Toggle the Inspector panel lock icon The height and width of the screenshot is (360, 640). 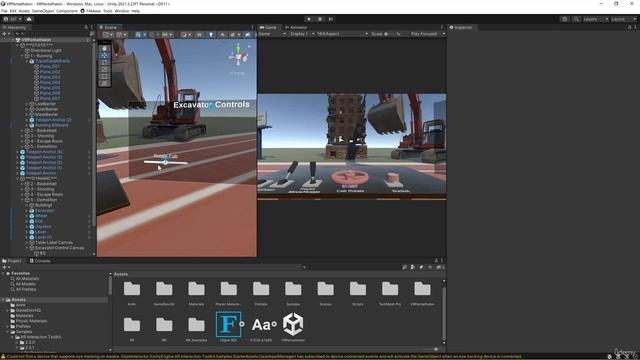click(x=629, y=27)
